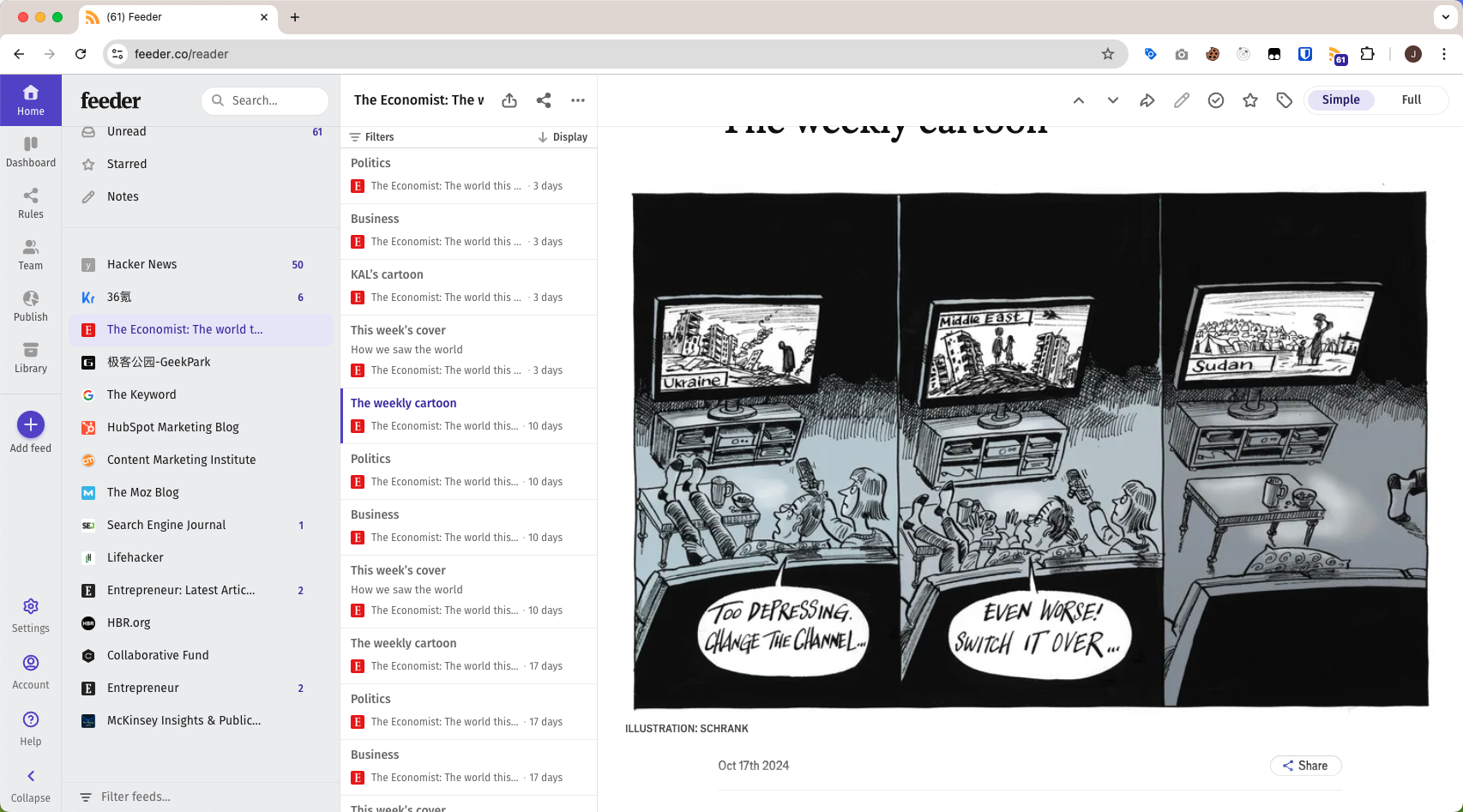Viewport: 1463px width, 812px height.
Task: Go to next article with the down chevron
Action: tap(1113, 100)
